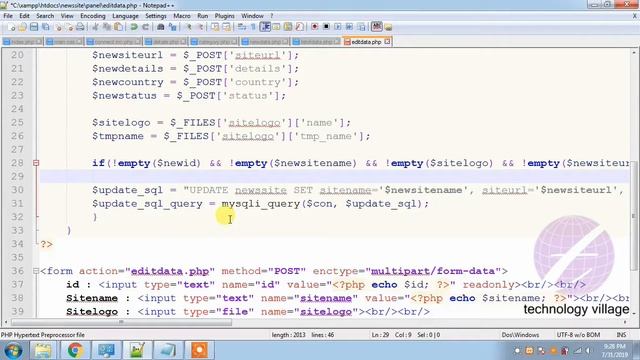This screenshot has height=360, width=640.
Task: Run macro multiple times icon
Action: coord(349,27)
